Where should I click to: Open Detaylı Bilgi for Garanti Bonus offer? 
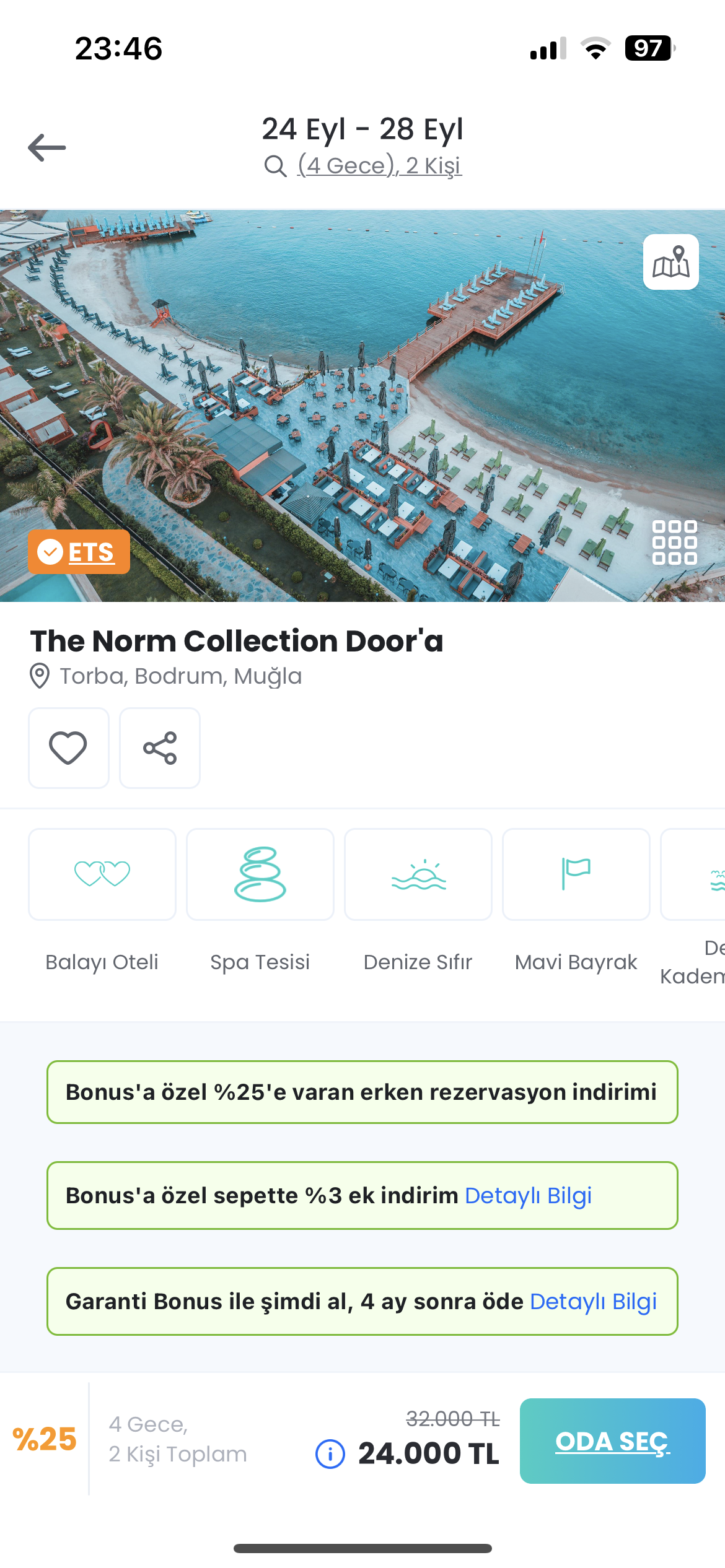tap(594, 1301)
